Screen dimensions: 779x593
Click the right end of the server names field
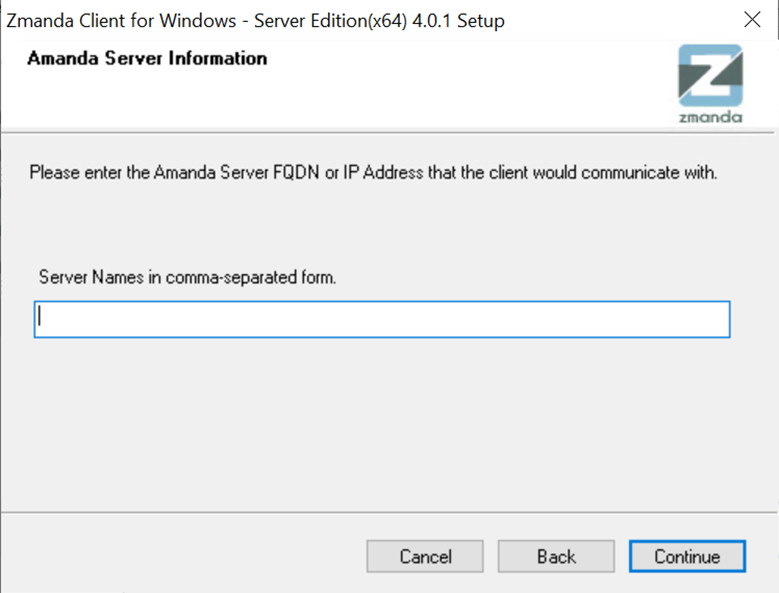[x=715, y=319]
